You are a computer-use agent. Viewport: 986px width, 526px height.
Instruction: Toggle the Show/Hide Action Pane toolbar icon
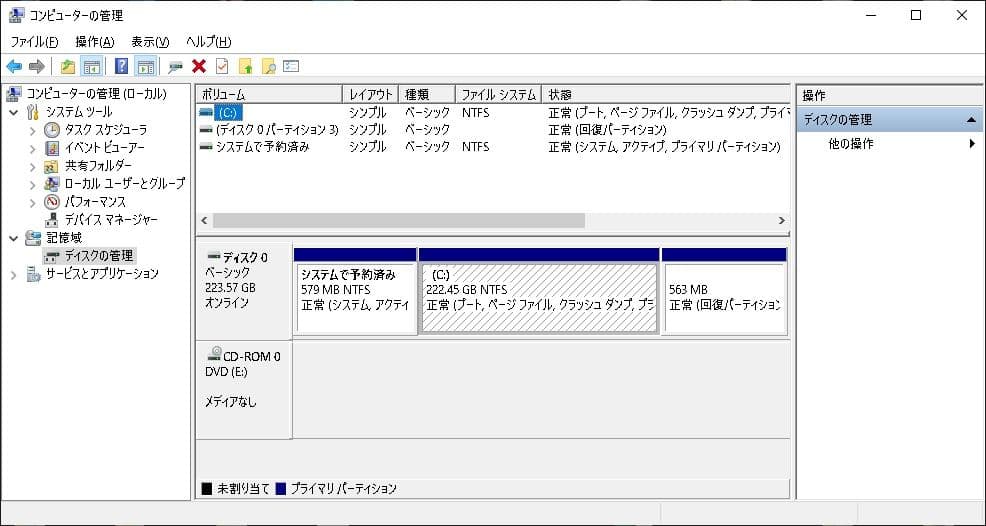click(145, 66)
